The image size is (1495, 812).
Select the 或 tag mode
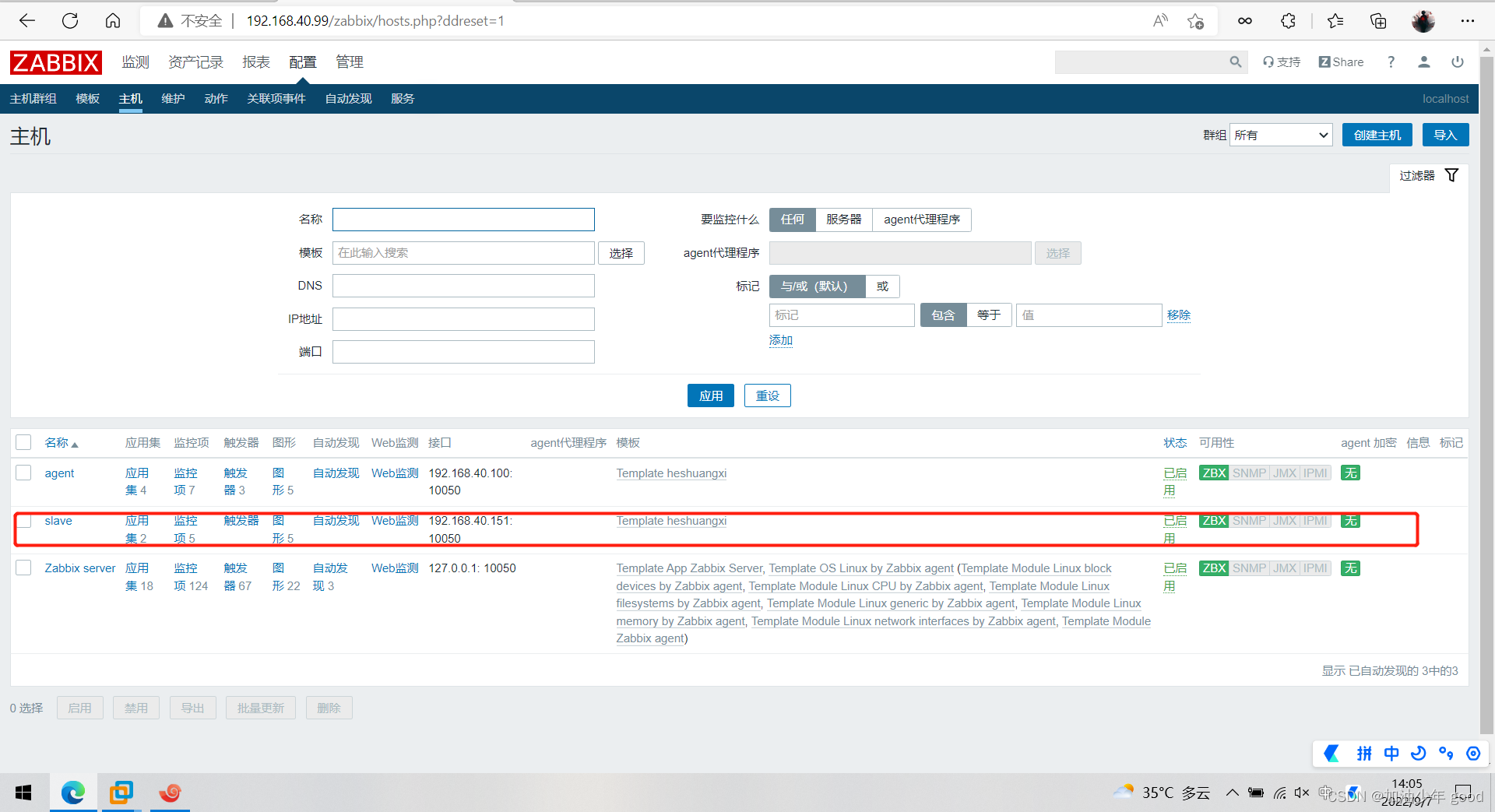[x=882, y=286]
